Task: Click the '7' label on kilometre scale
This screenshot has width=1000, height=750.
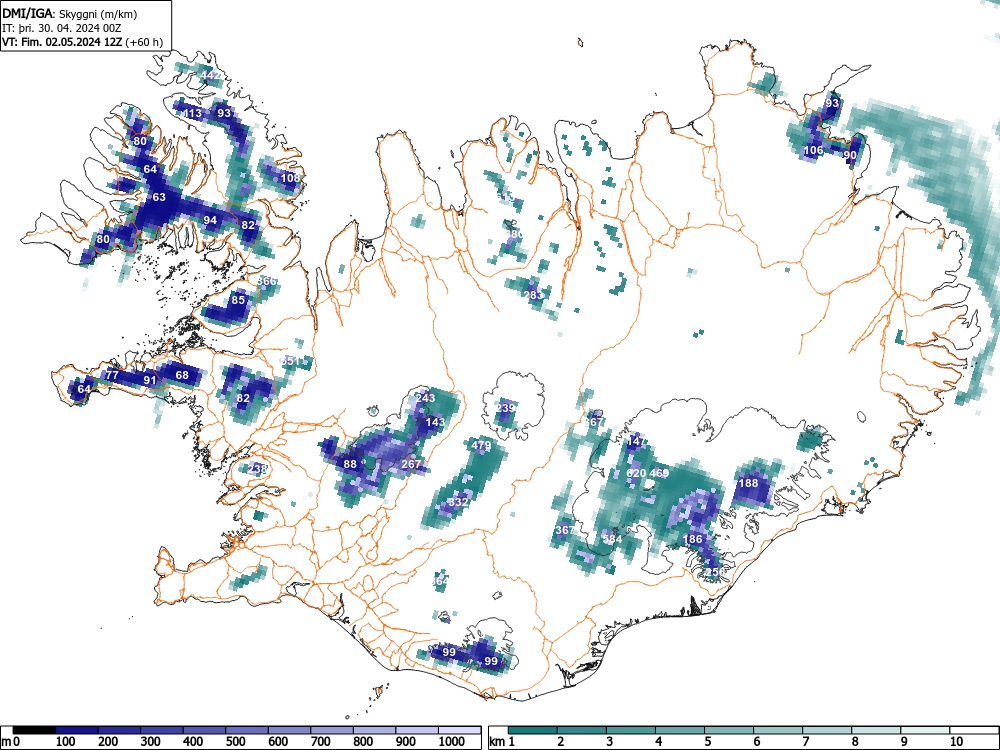Action: [x=805, y=741]
